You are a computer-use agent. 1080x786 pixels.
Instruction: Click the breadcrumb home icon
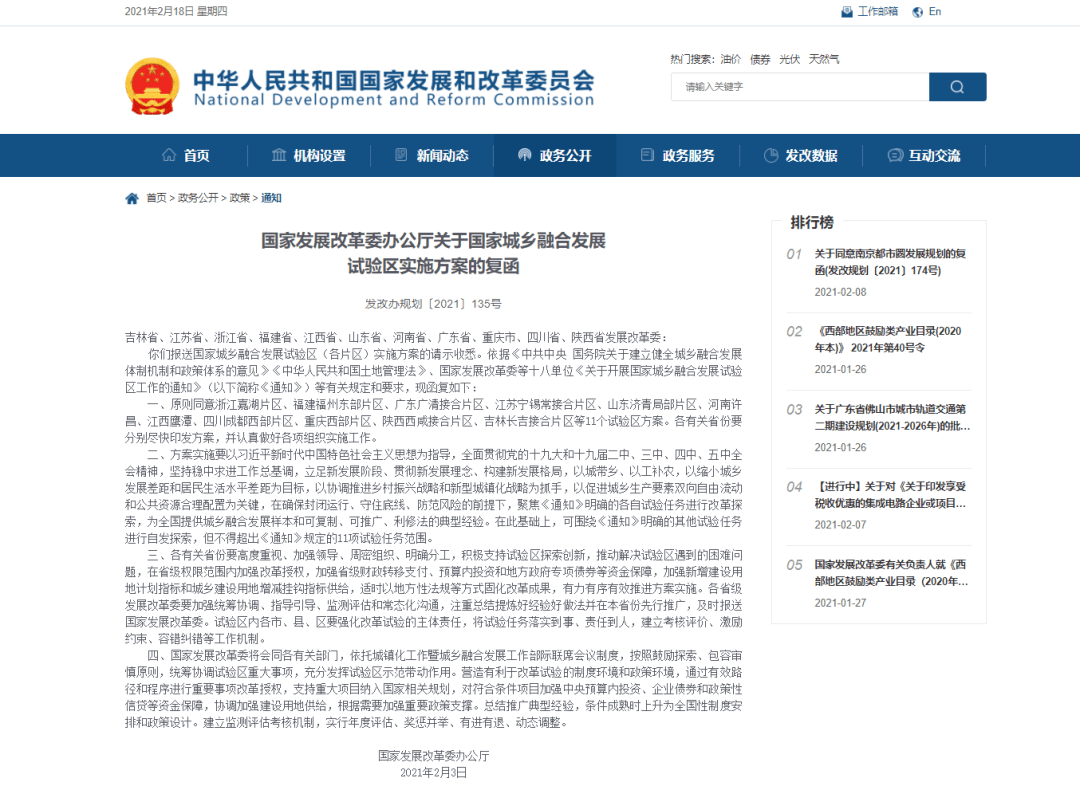tap(132, 198)
